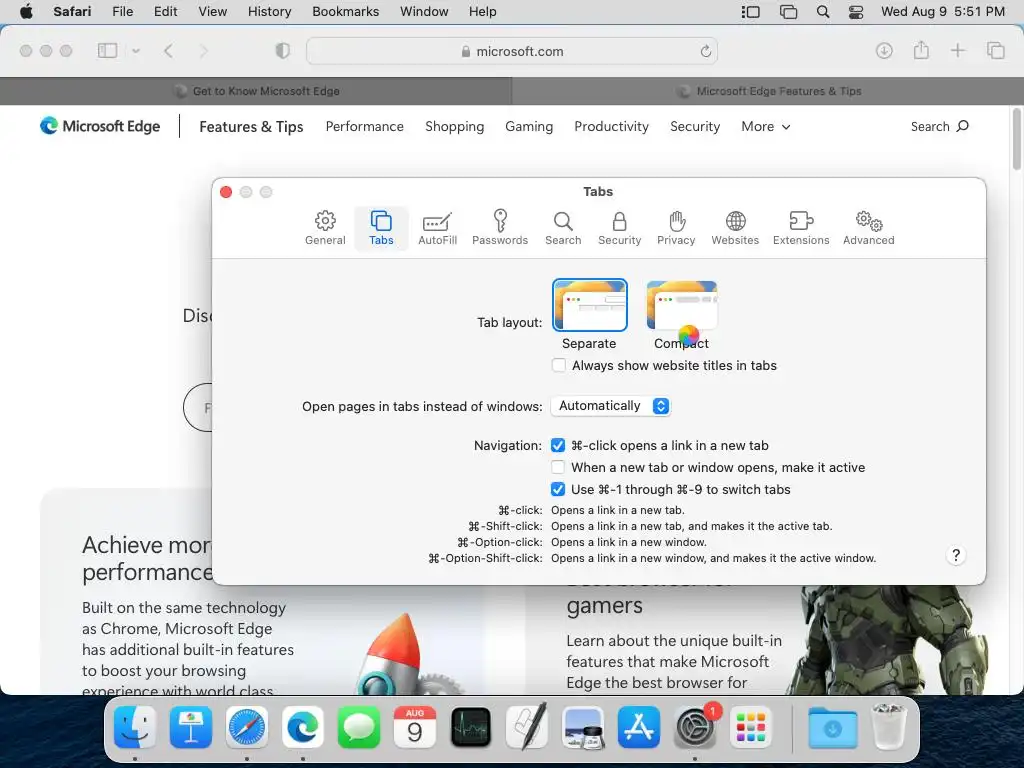The width and height of the screenshot is (1024, 768).
Task: Open the AutoFill preferences pane
Action: (437, 228)
